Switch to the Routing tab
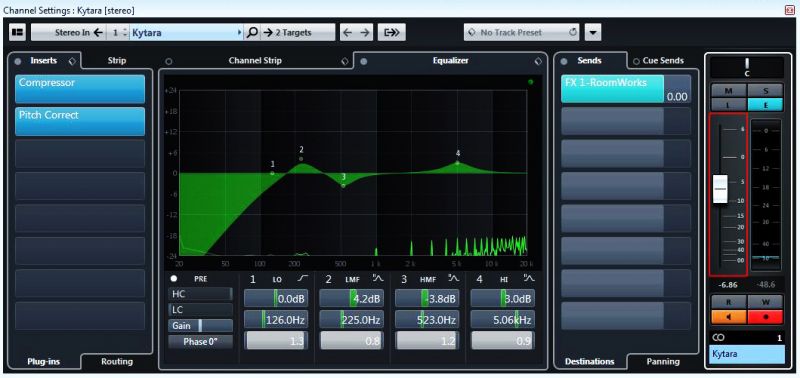 click(117, 362)
